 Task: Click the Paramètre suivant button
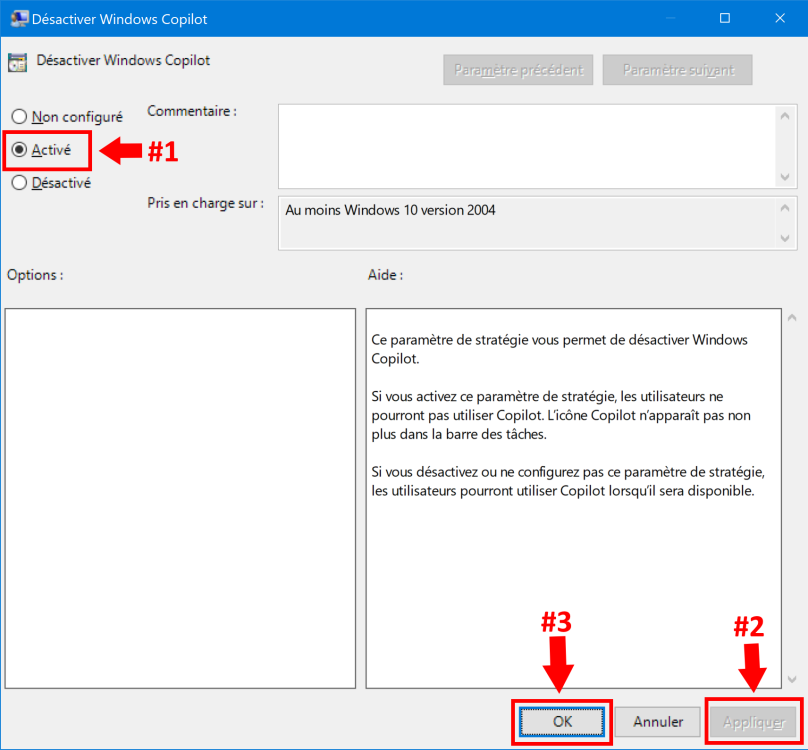[x=678, y=70]
